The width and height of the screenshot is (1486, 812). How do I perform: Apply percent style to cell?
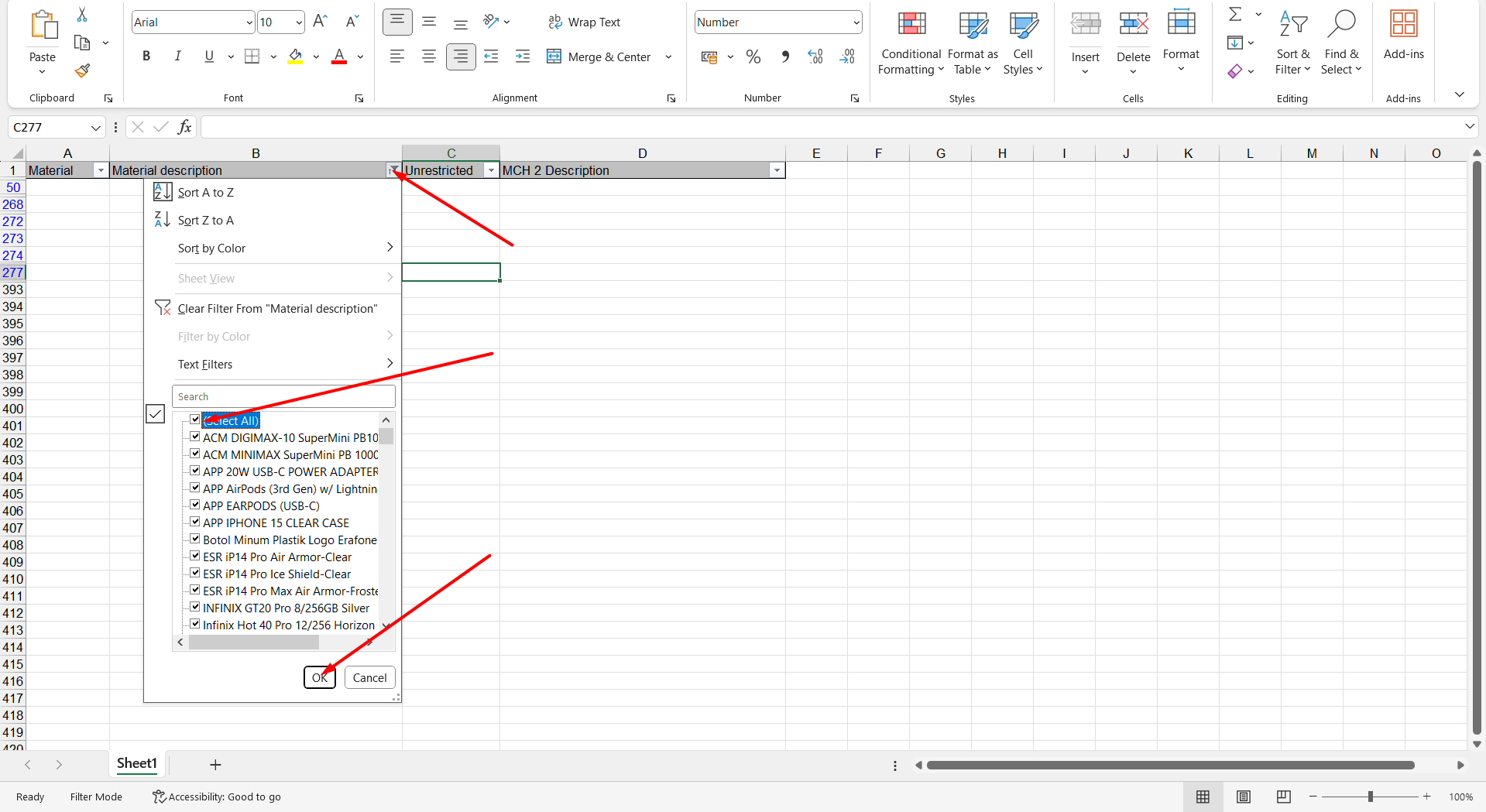(x=753, y=57)
